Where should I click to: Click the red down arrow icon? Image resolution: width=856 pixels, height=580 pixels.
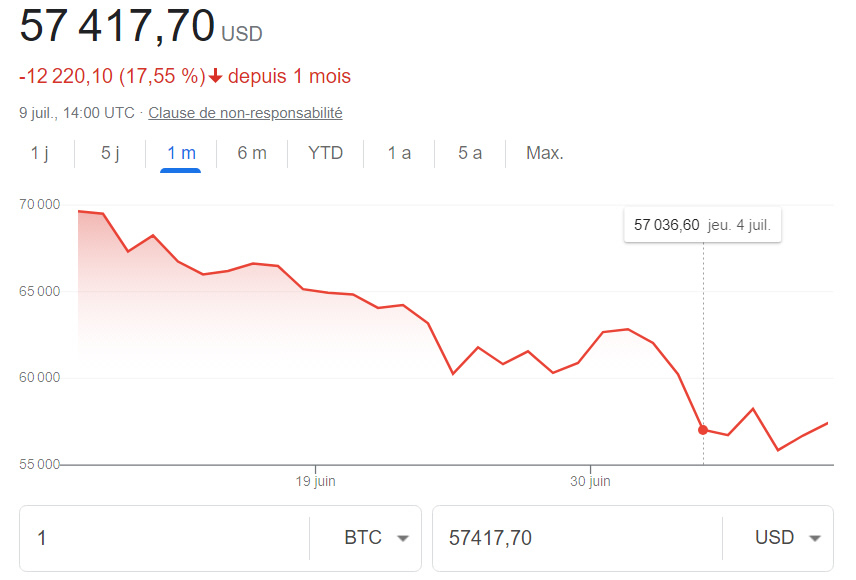click(215, 77)
